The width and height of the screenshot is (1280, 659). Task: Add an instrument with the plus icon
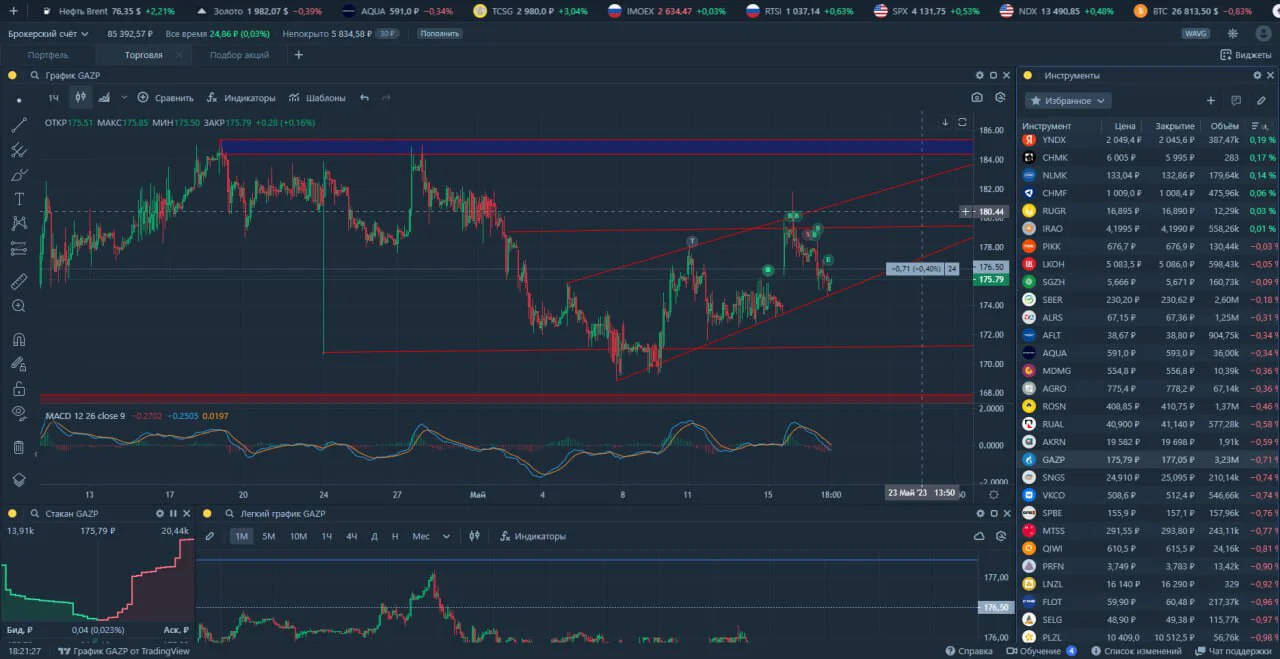click(1211, 101)
